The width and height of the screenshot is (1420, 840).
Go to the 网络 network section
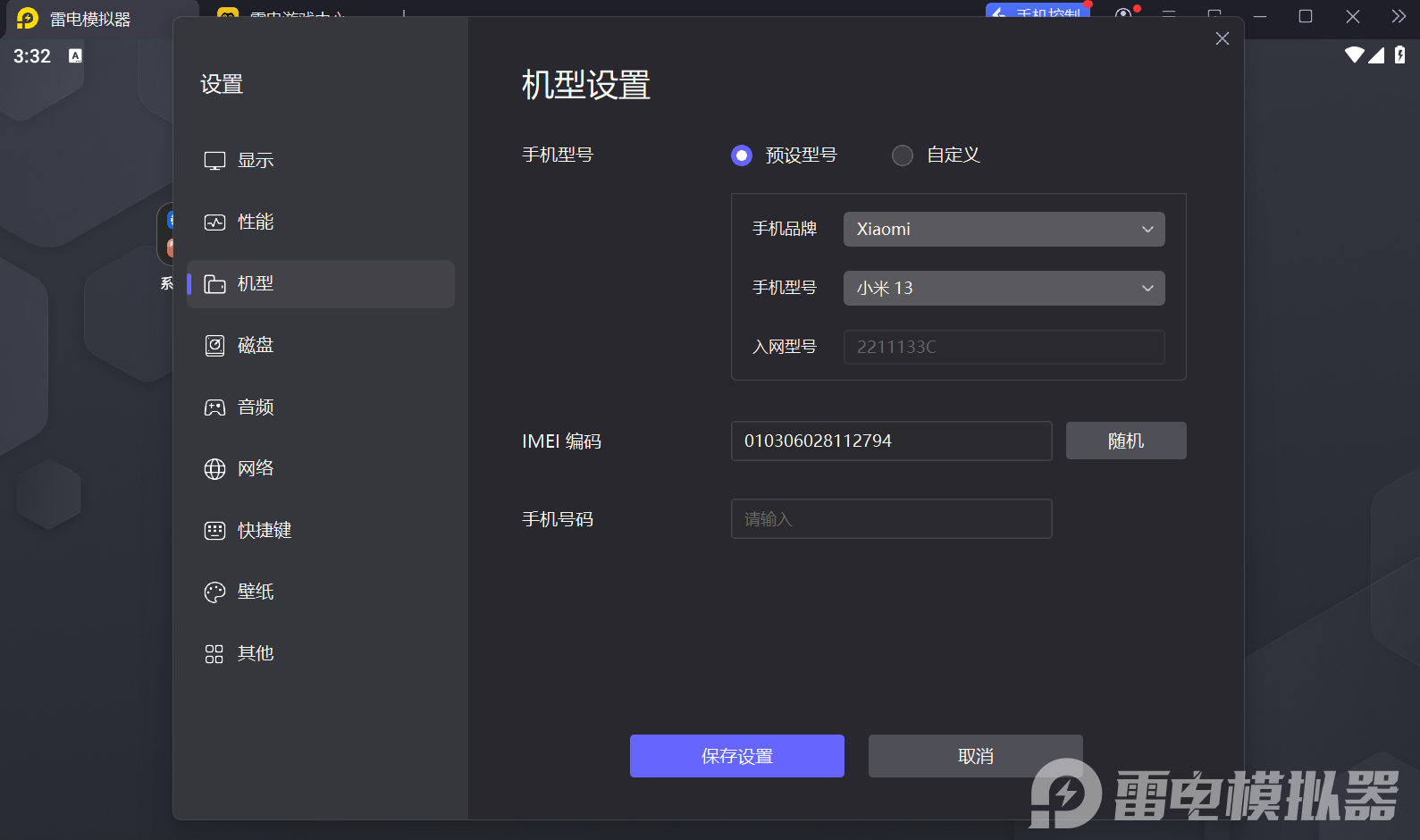click(x=321, y=469)
